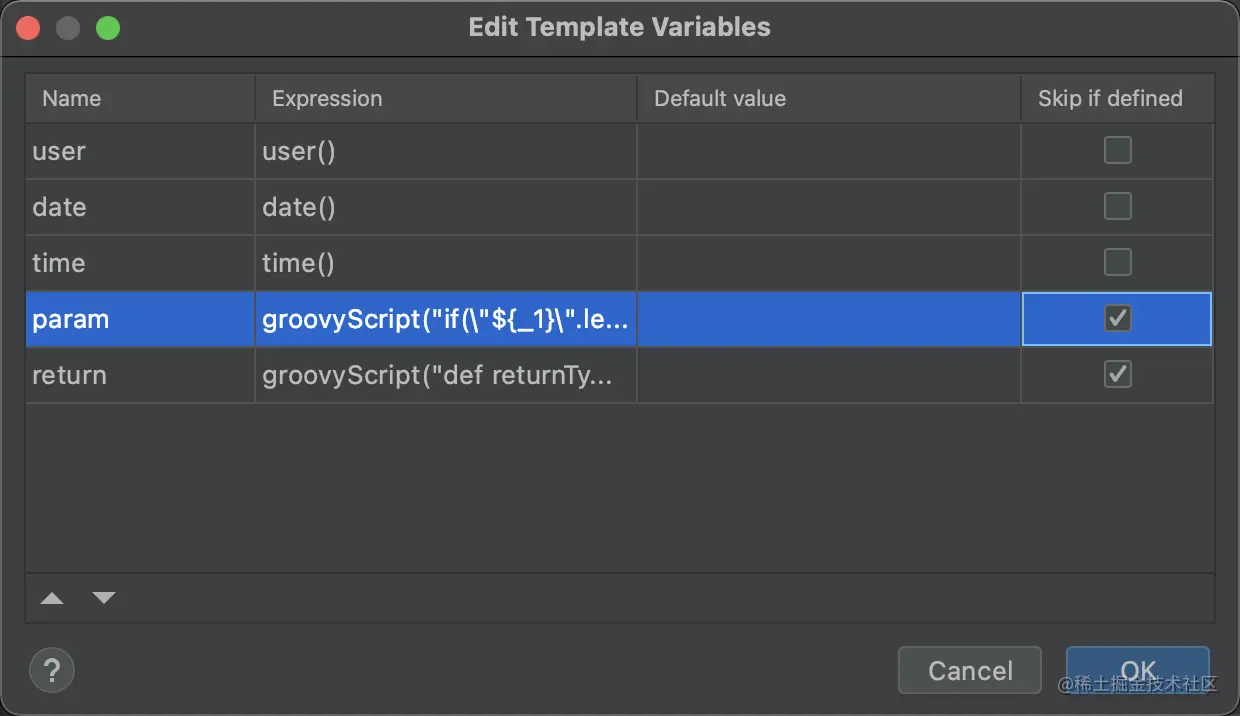The width and height of the screenshot is (1240, 716).
Task: Click the Expression column header
Action: [x=445, y=99]
